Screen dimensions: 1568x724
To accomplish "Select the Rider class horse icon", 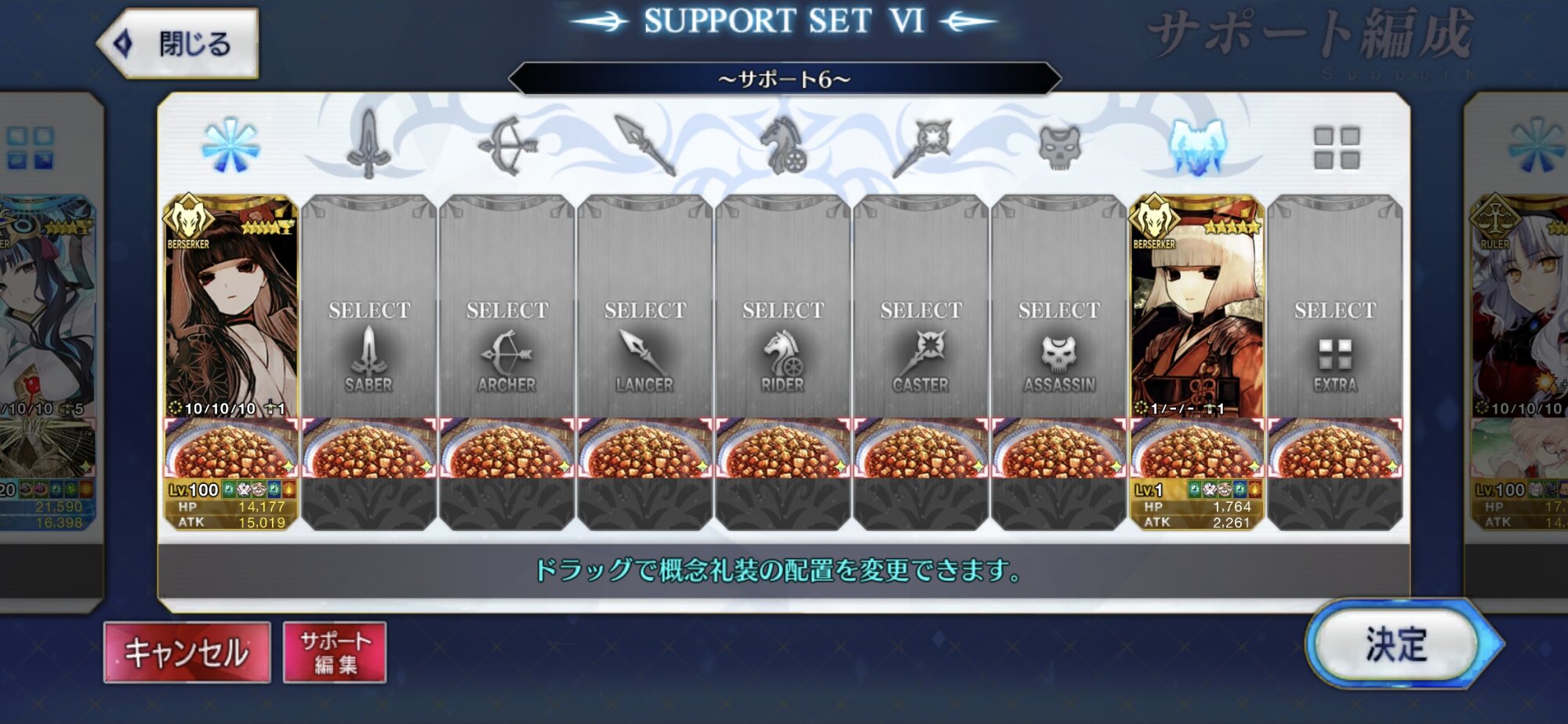I will click(x=783, y=146).
